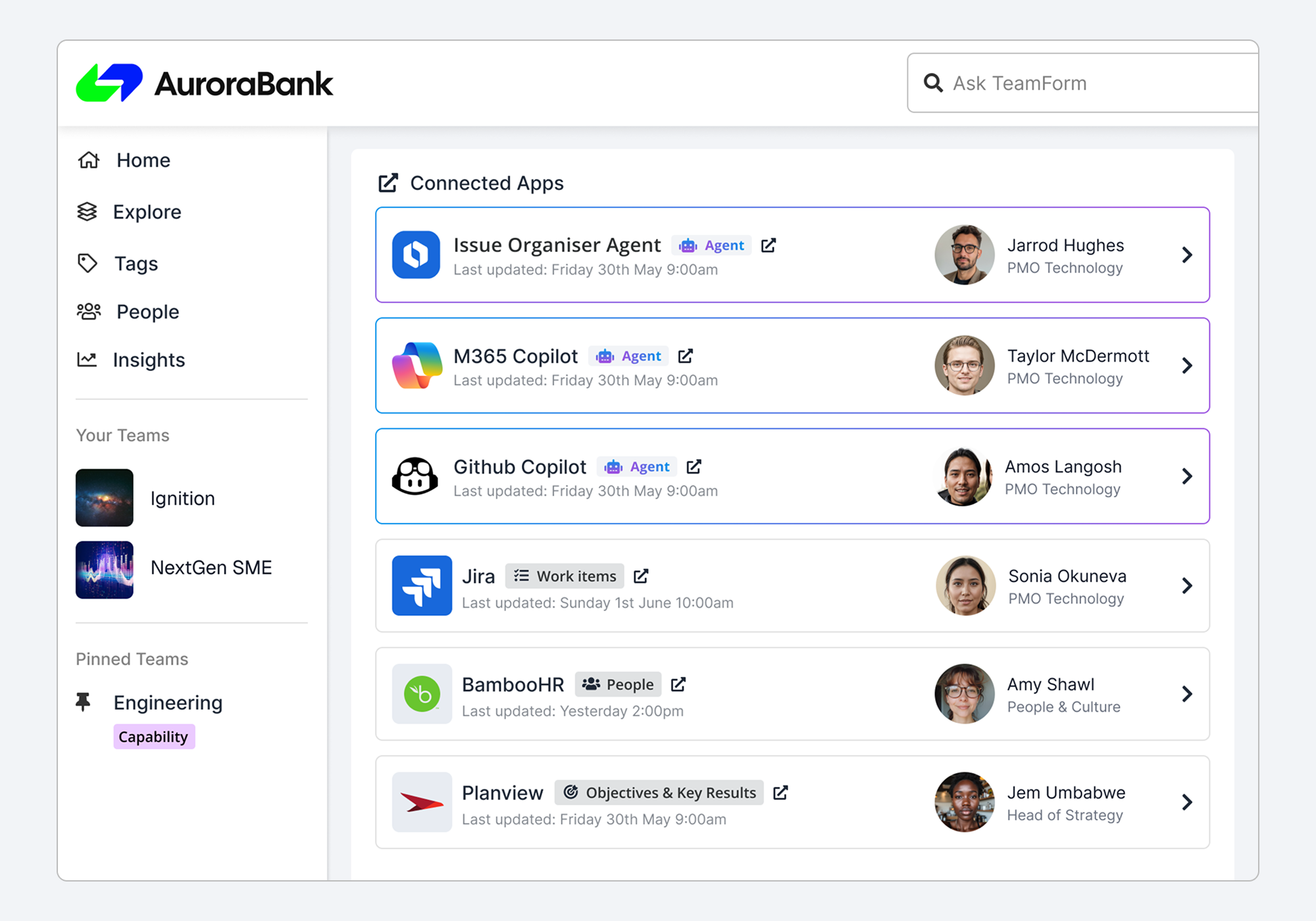Click the Work items badge on Jira
Image resolution: width=1316 pixels, height=921 pixels.
(x=565, y=576)
